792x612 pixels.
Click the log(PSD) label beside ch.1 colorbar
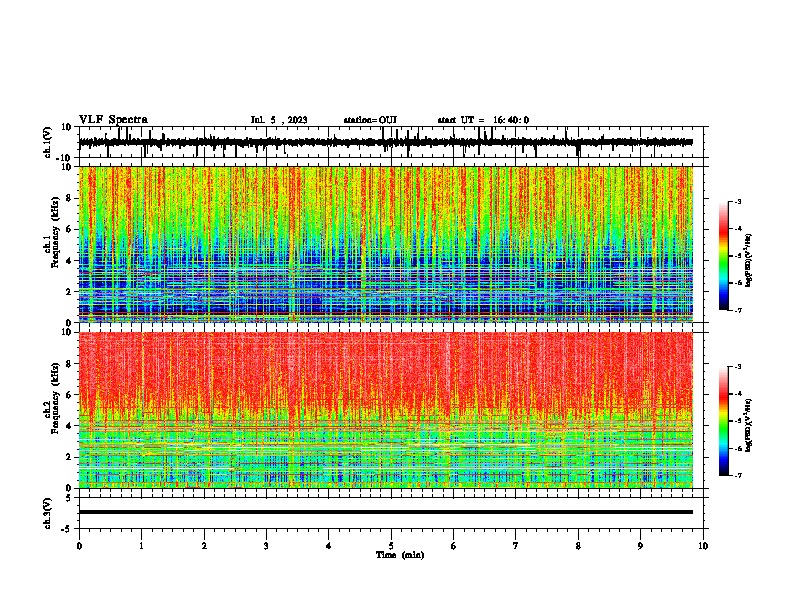click(749, 261)
